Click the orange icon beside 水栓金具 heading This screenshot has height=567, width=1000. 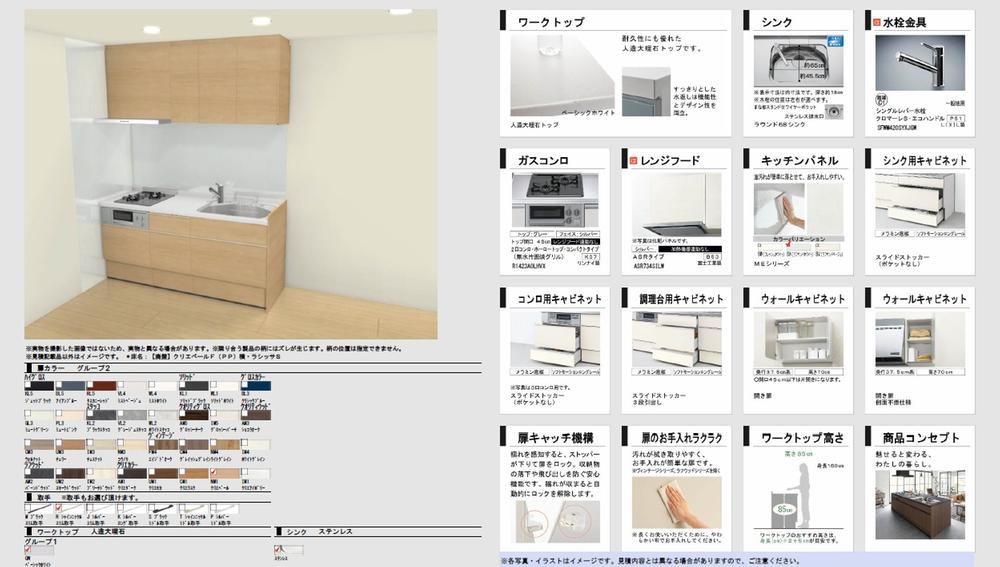(x=874, y=21)
